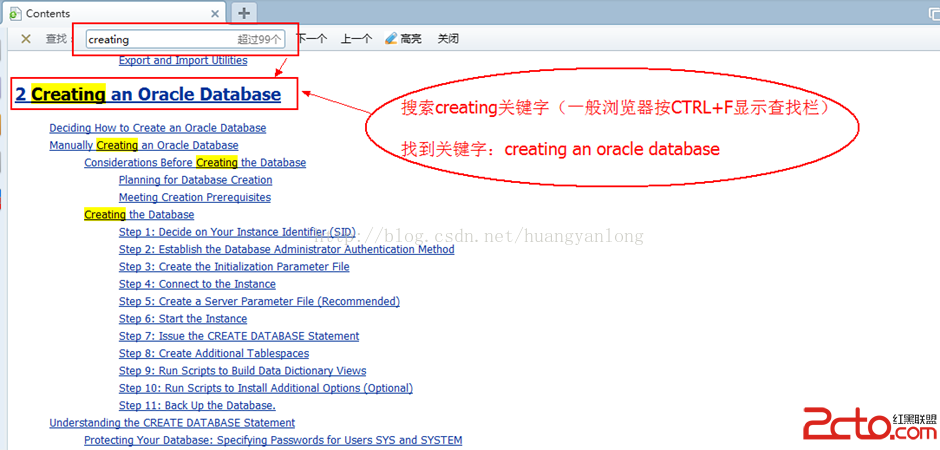Open Step 8: Create Additional Tablespaces
Image resolution: width=940 pixels, height=450 pixels.
point(214,354)
